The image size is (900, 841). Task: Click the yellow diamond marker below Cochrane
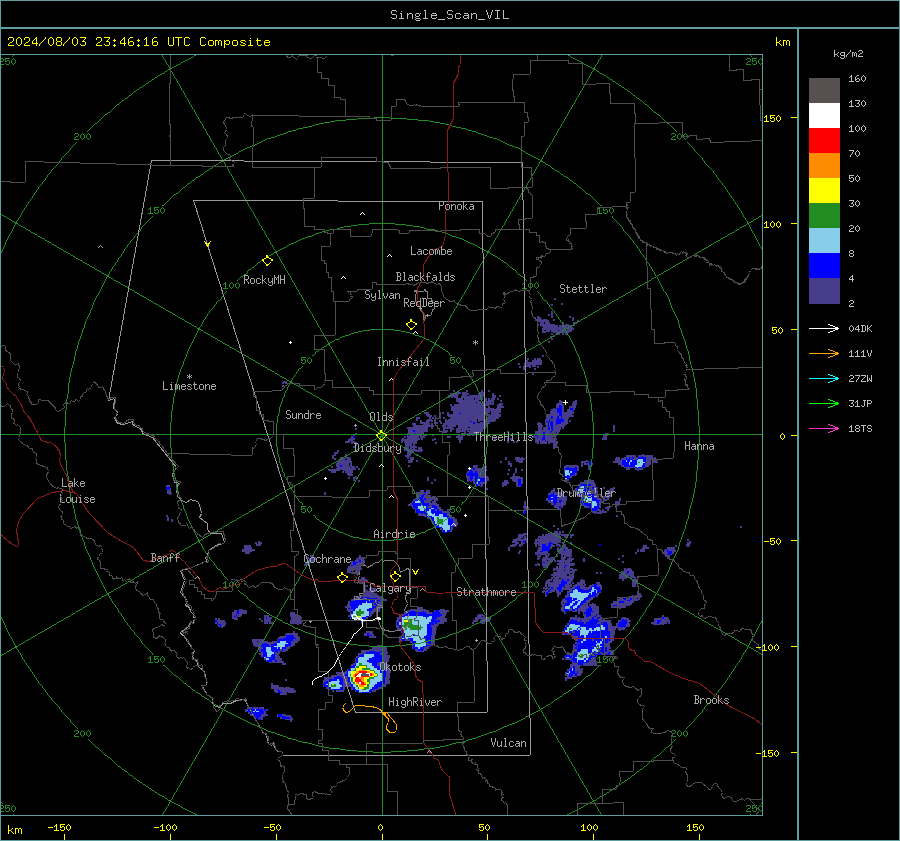point(342,578)
